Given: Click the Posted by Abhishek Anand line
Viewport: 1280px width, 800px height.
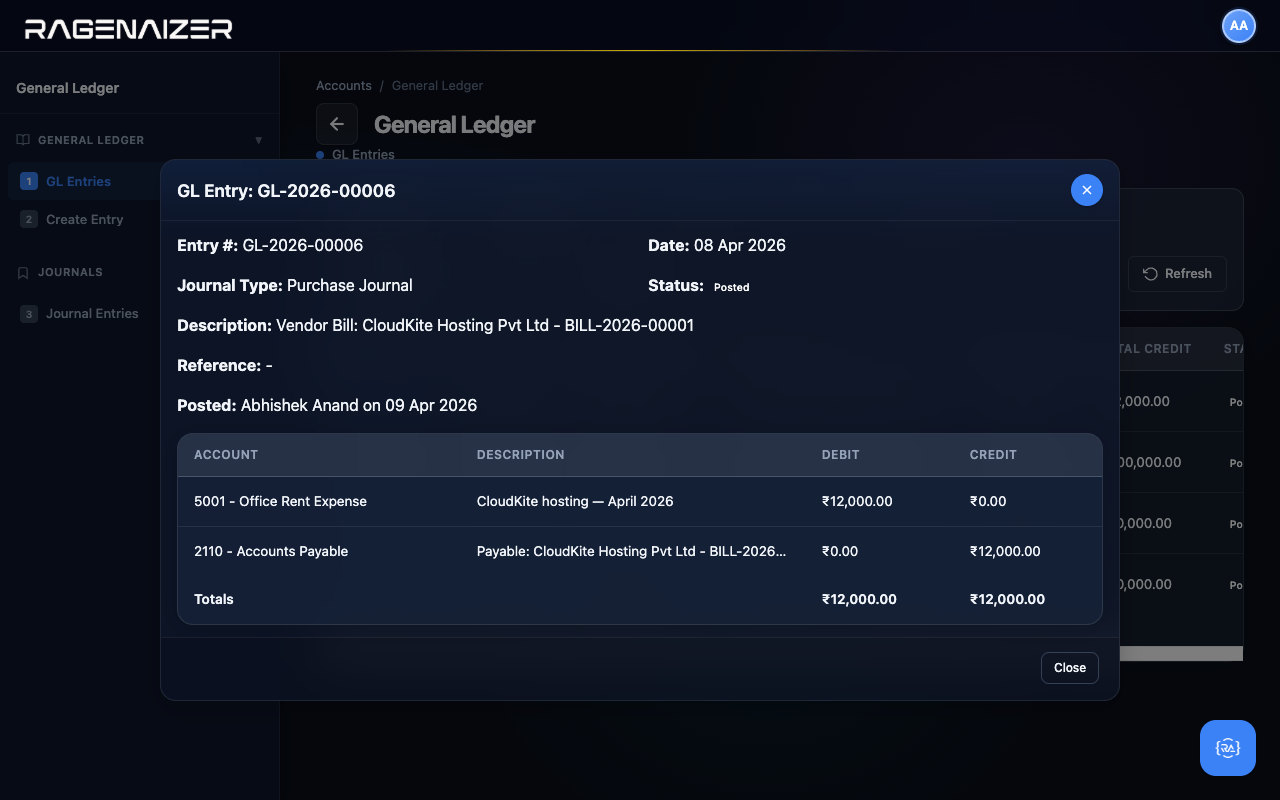Looking at the screenshot, I should point(327,405).
